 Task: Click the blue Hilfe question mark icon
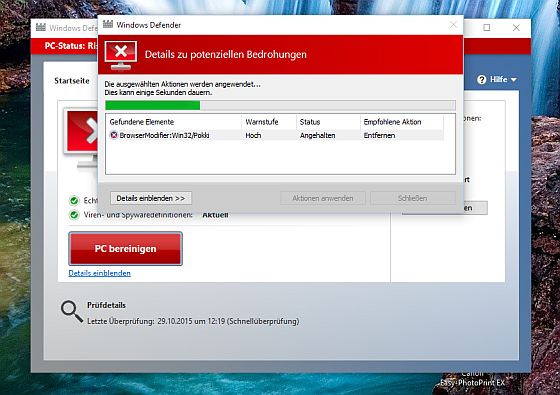point(481,79)
